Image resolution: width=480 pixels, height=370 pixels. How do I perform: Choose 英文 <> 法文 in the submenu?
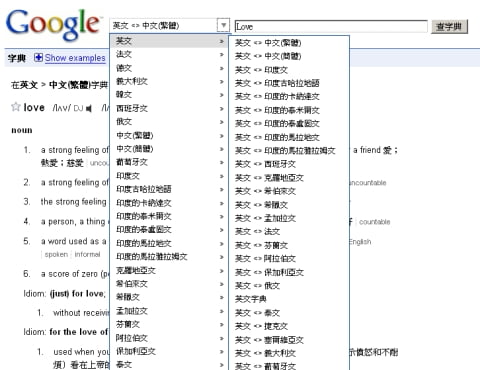tap(289, 232)
